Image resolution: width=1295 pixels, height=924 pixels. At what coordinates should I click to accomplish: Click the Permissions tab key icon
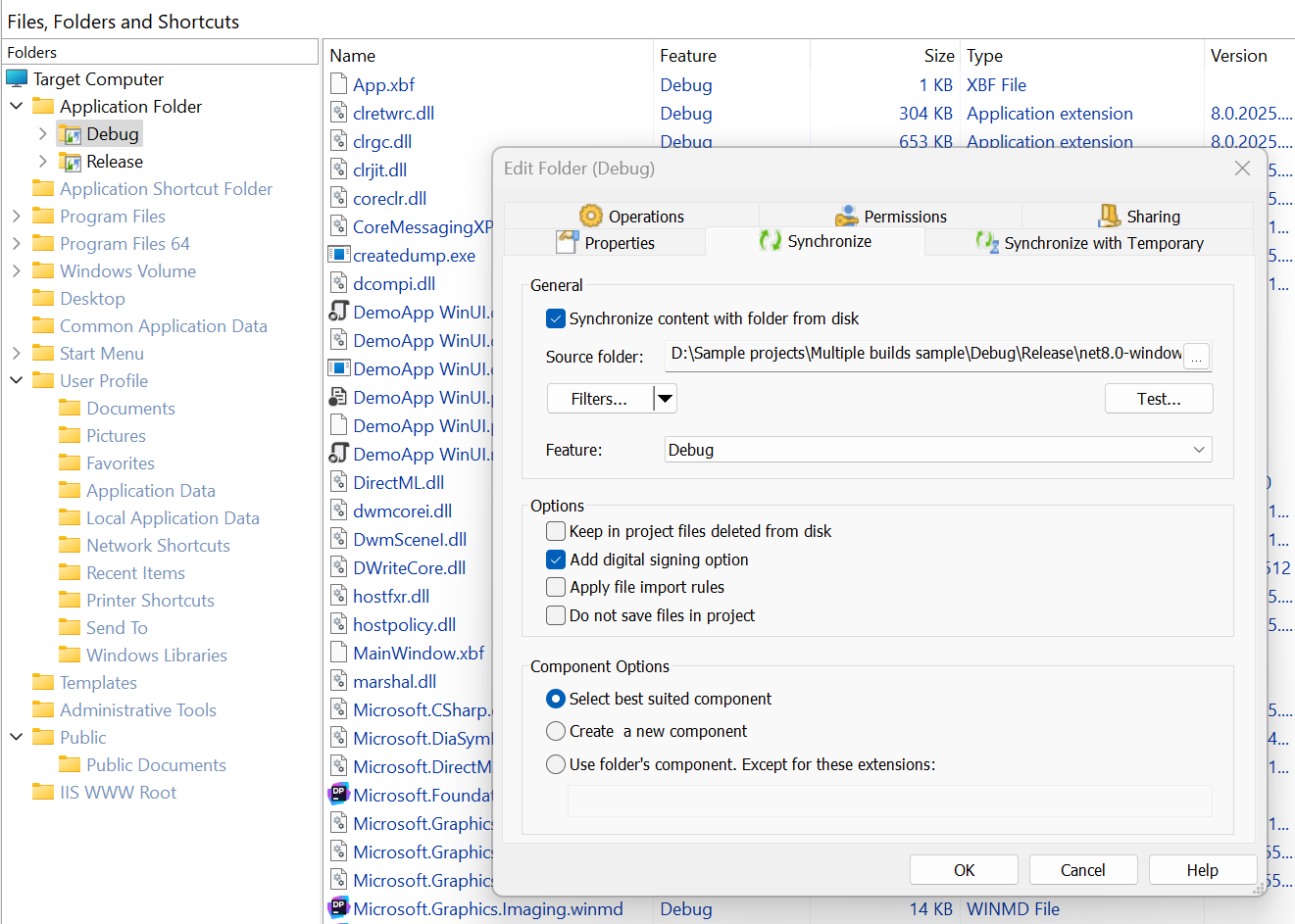[x=846, y=216]
